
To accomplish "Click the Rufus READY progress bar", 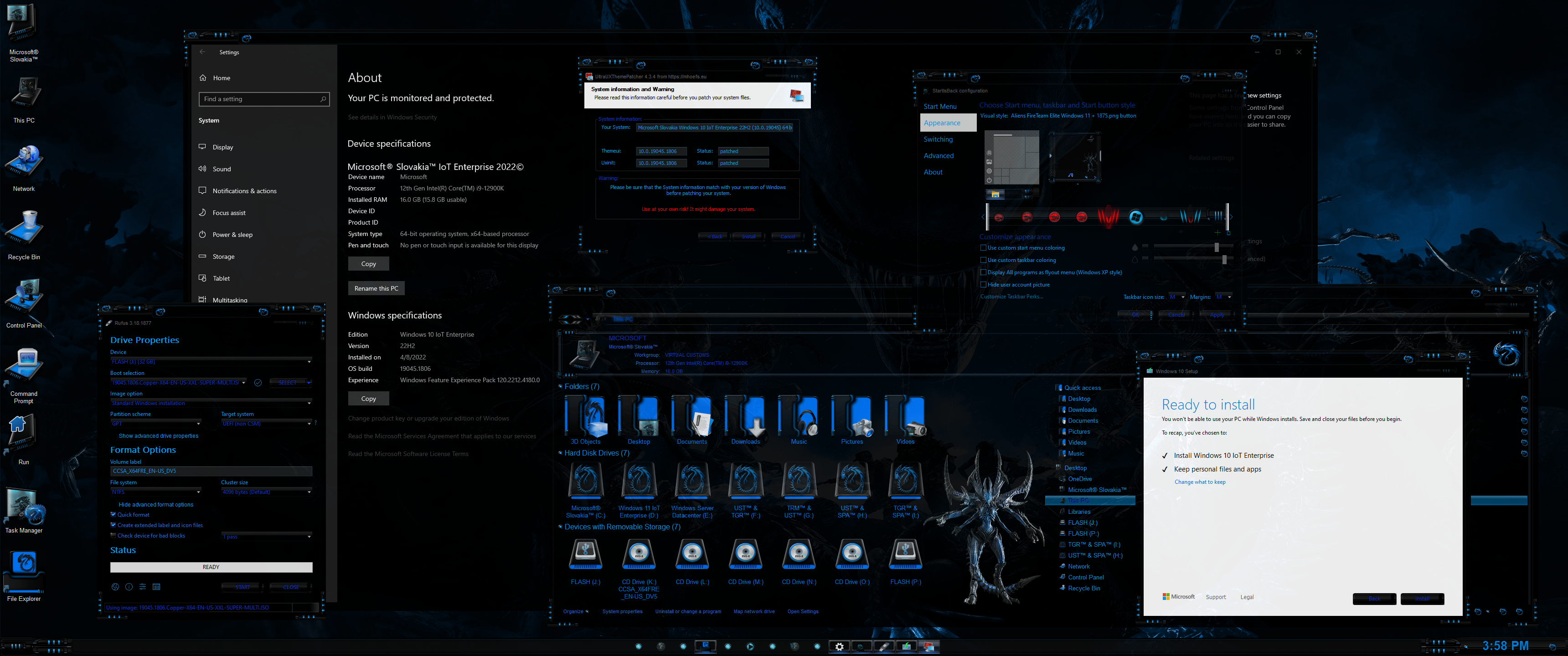I will [211, 567].
